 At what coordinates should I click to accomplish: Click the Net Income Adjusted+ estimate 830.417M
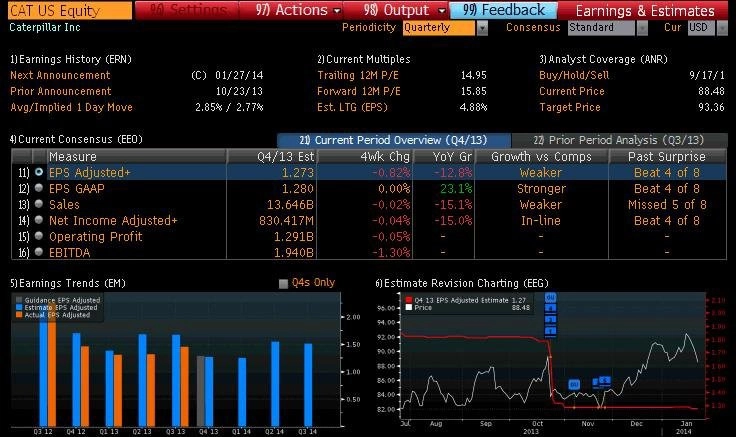tap(286, 221)
